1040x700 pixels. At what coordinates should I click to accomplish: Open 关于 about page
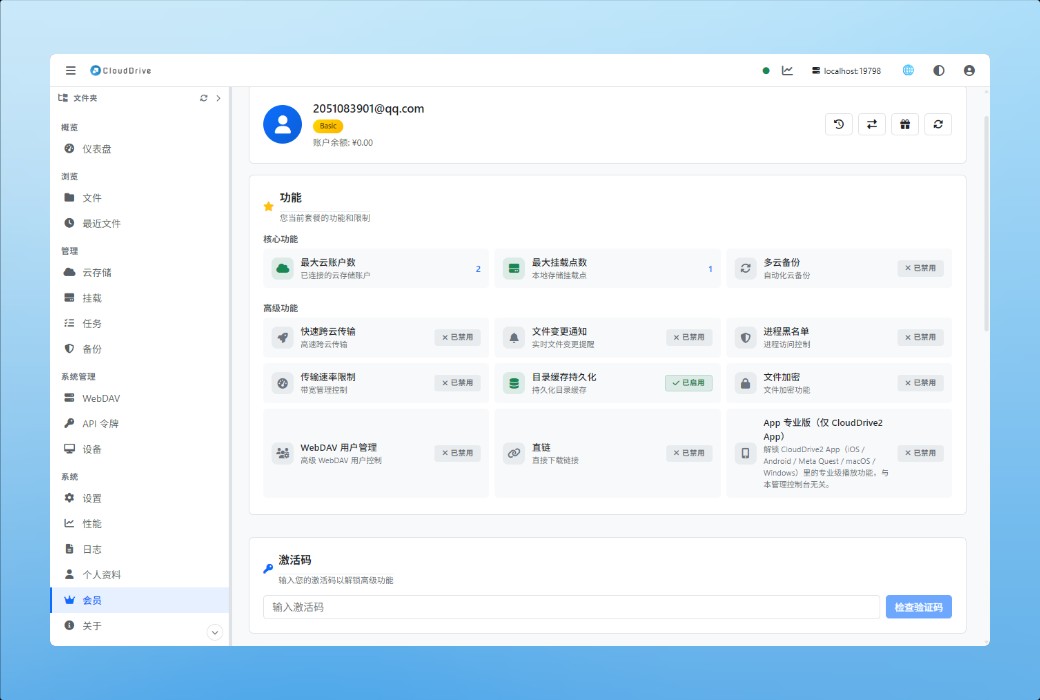click(140, 626)
